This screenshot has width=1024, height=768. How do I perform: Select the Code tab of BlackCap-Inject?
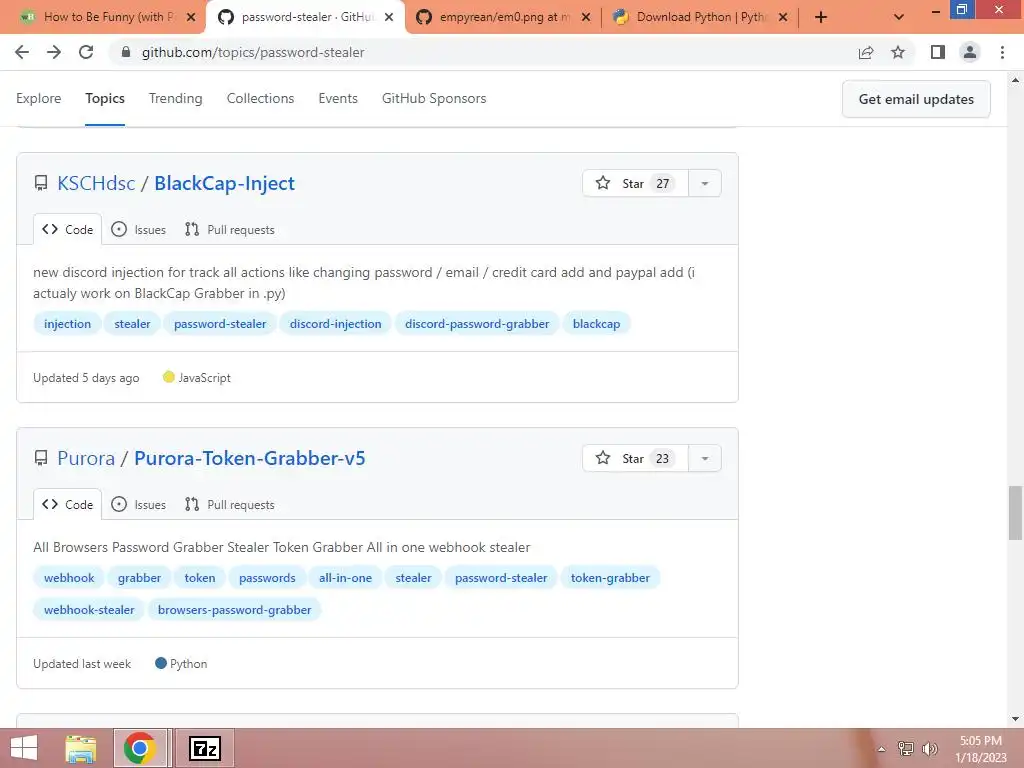(67, 230)
